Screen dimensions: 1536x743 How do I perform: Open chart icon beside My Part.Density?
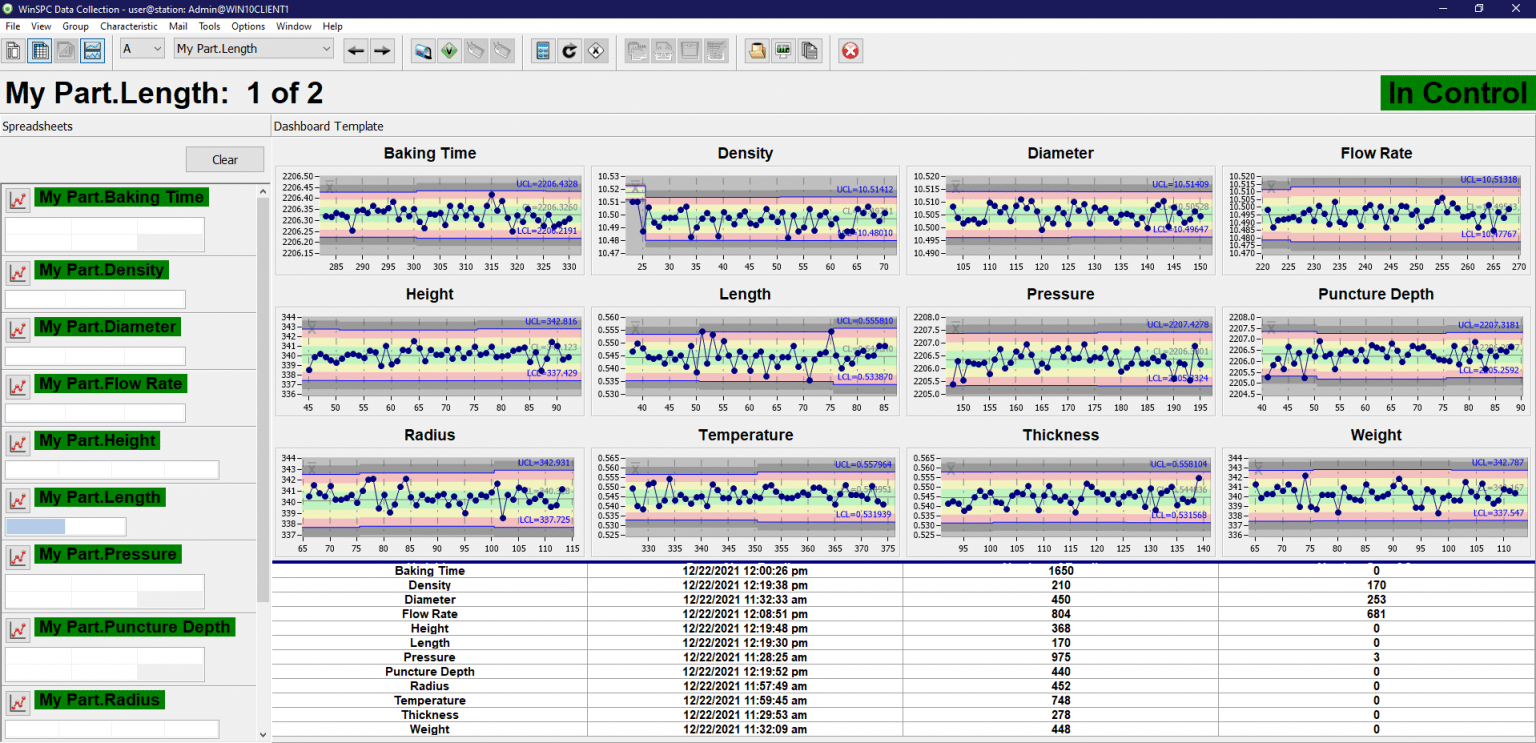click(17, 272)
